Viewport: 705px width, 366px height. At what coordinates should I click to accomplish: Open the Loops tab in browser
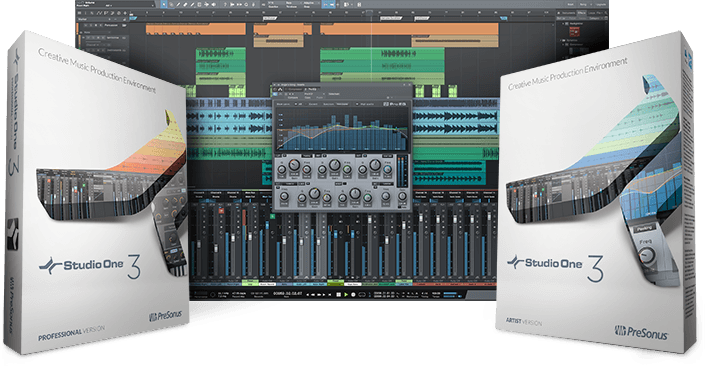[x=592, y=13]
